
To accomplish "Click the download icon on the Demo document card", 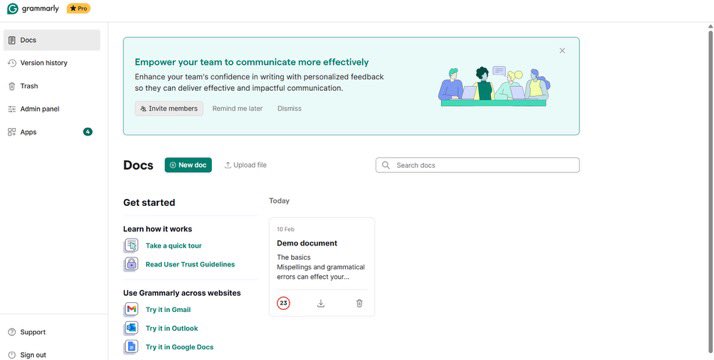I will point(321,303).
